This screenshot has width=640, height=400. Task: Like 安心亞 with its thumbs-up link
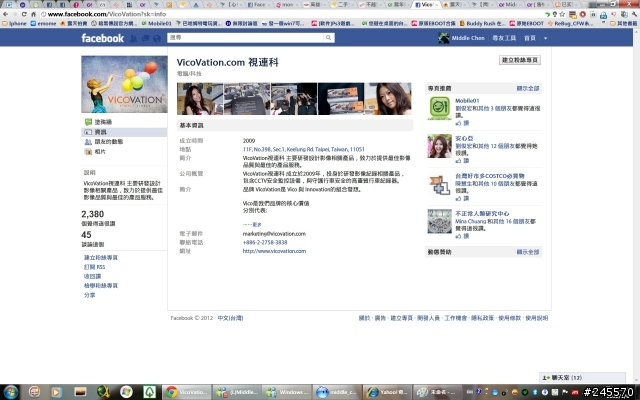point(462,160)
